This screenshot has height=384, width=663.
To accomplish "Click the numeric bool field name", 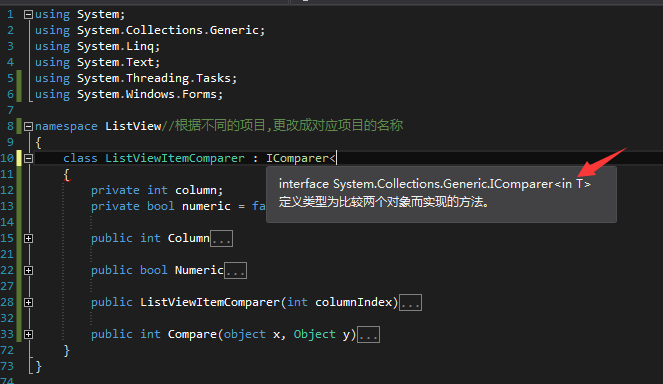I will tap(206, 206).
